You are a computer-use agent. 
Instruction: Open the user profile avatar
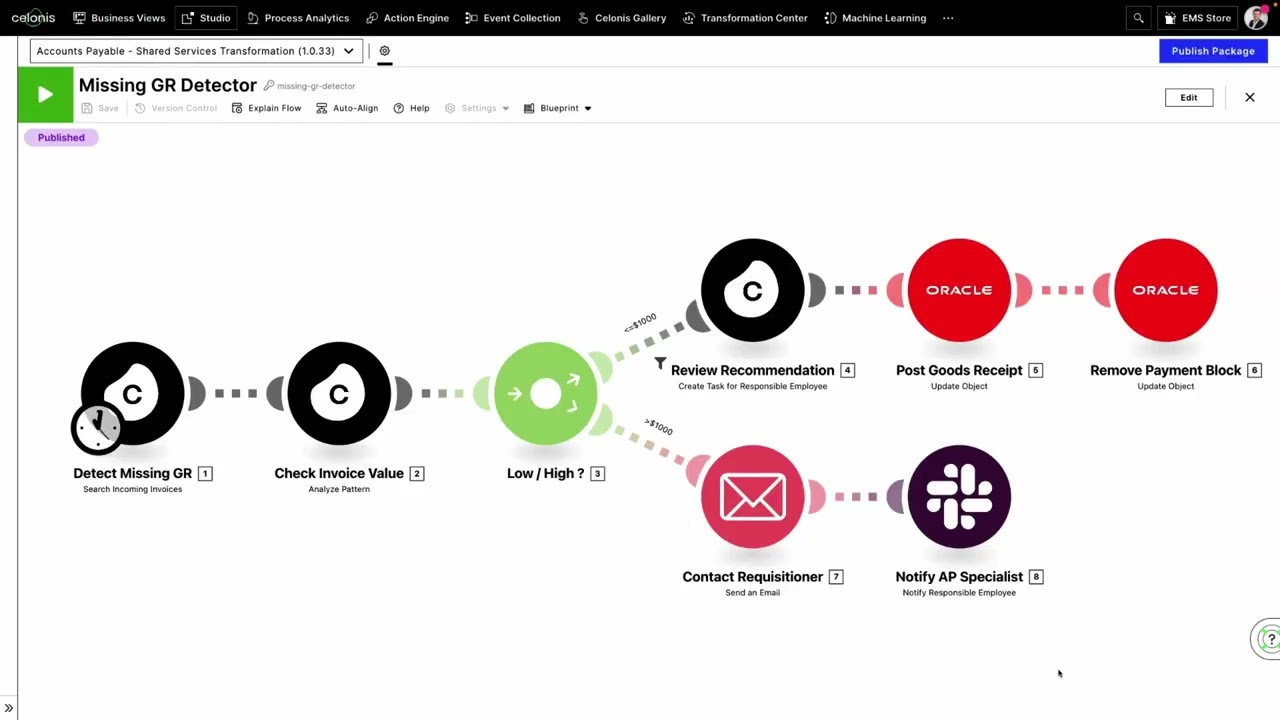point(1256,18)
